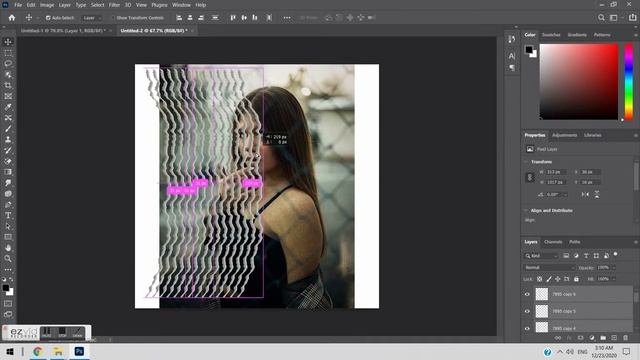Open the Move tool preset picker arrow
This screenshot has height=360, width=640.
(x=38, y=18)
